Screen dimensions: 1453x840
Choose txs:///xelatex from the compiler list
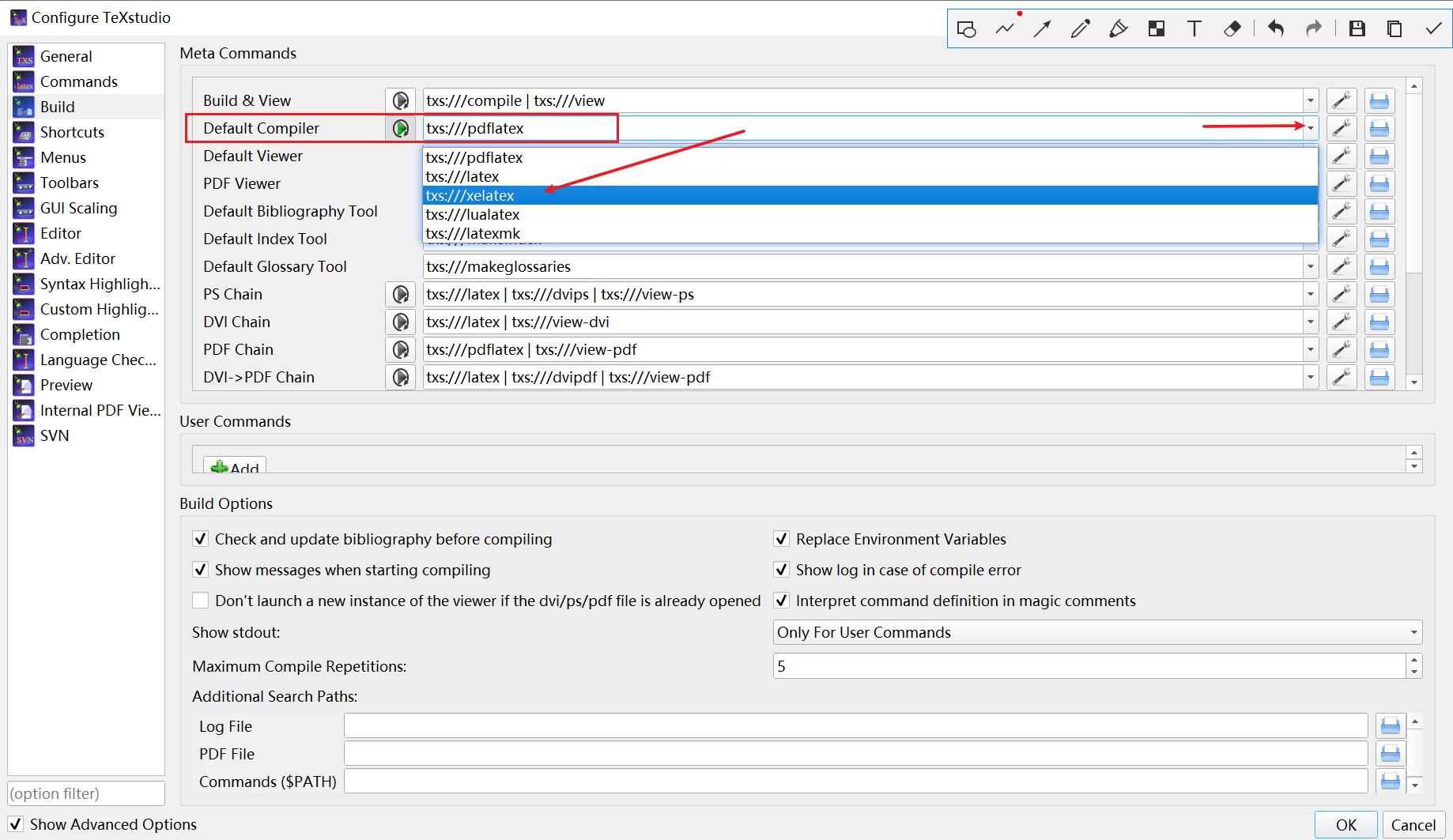[x=870, y=195]
